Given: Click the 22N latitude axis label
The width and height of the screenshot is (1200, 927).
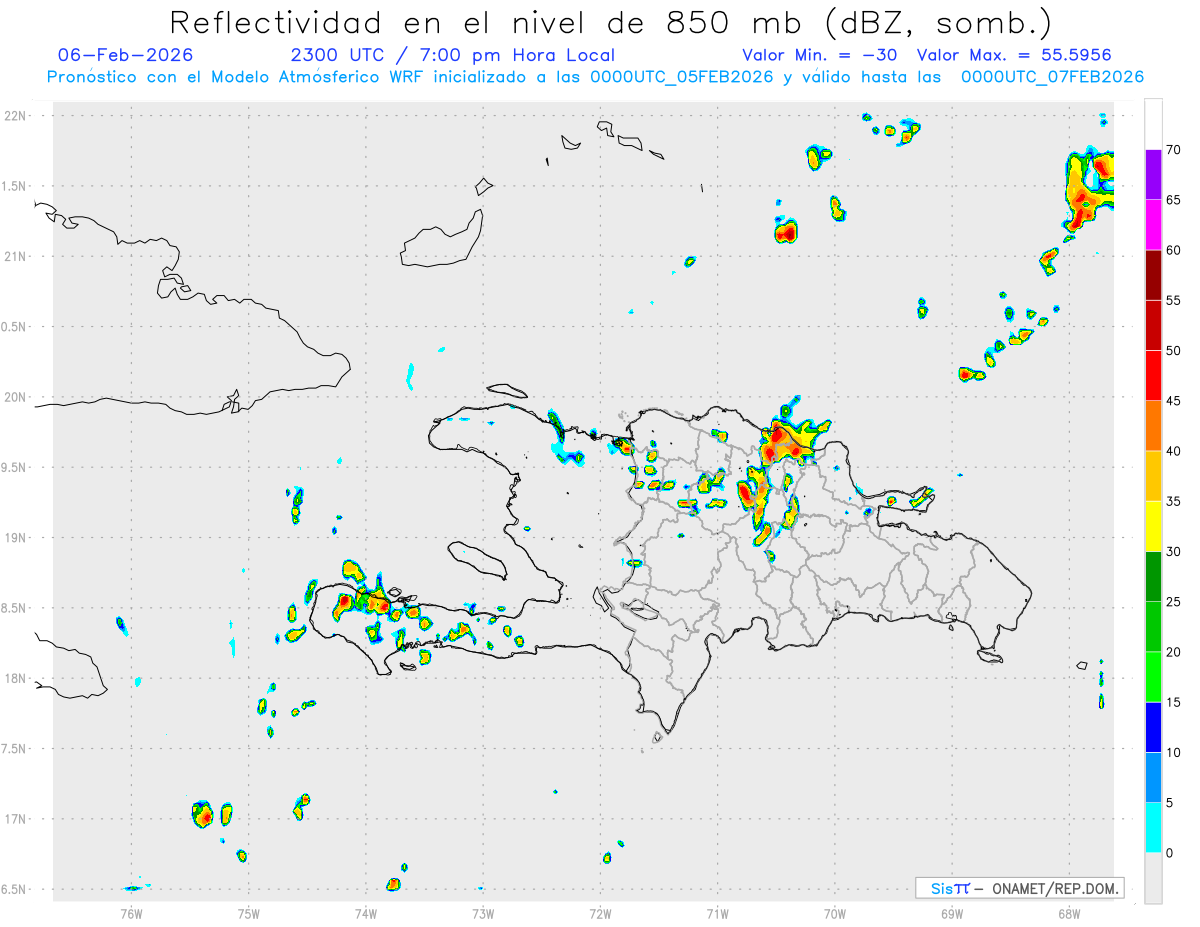Looking at the screenshot, I should (x=17, y=116).
